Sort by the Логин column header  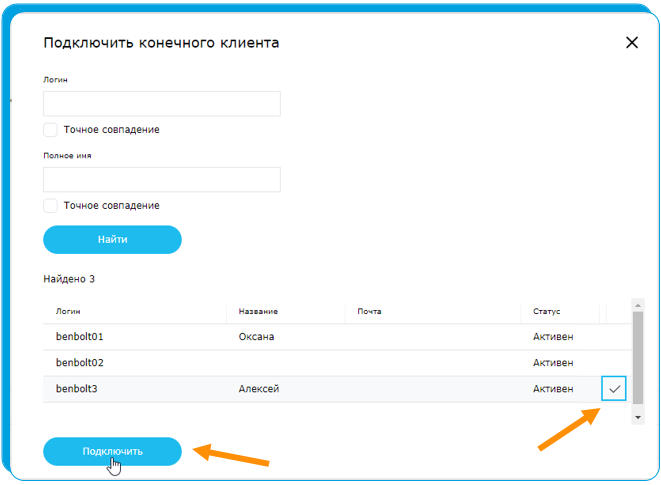pos(68,312)
